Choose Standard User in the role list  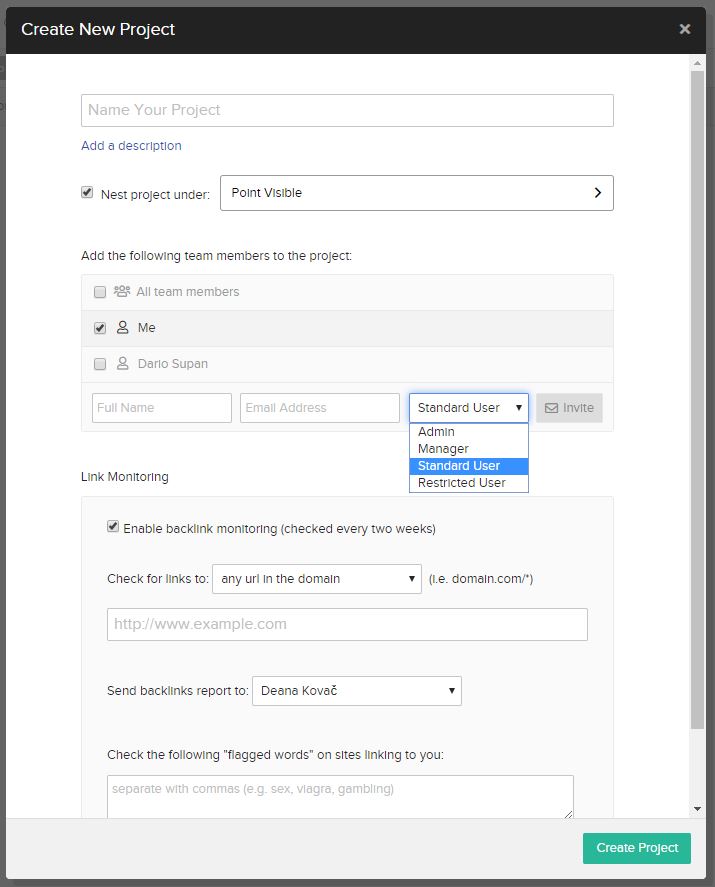(469, 466)
